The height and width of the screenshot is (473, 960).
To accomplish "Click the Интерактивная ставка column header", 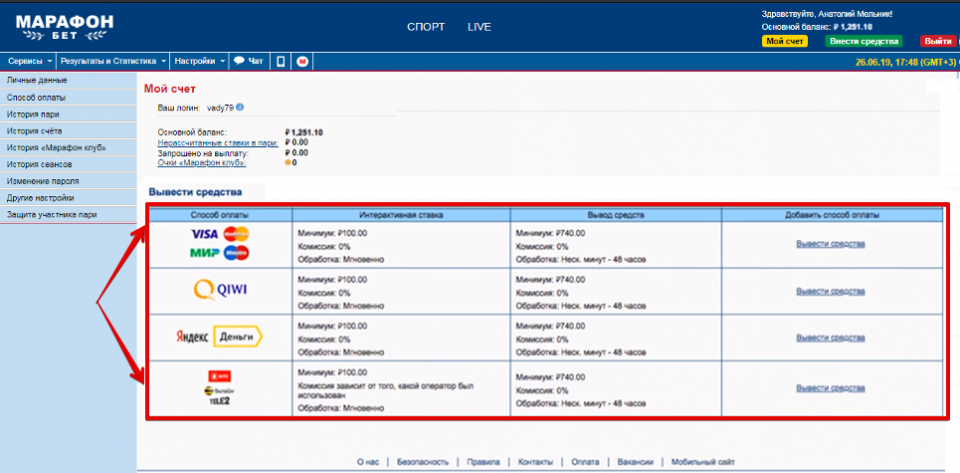I will pyautogui.click(x=402, y=215).
